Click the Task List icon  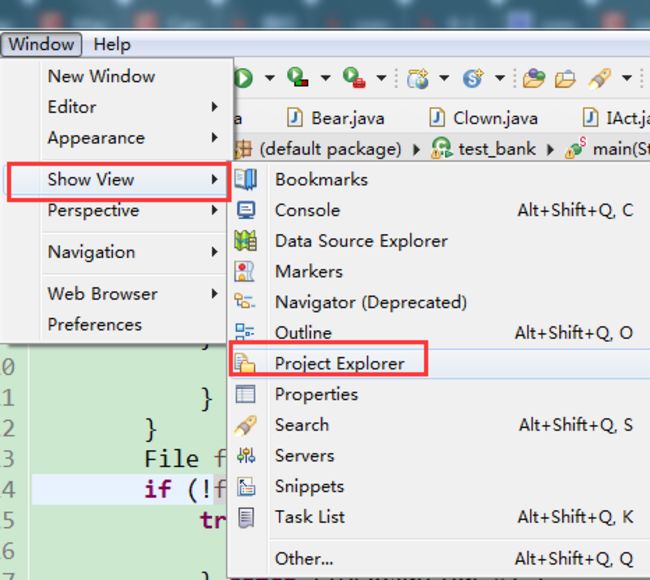(x=246, y=518)
